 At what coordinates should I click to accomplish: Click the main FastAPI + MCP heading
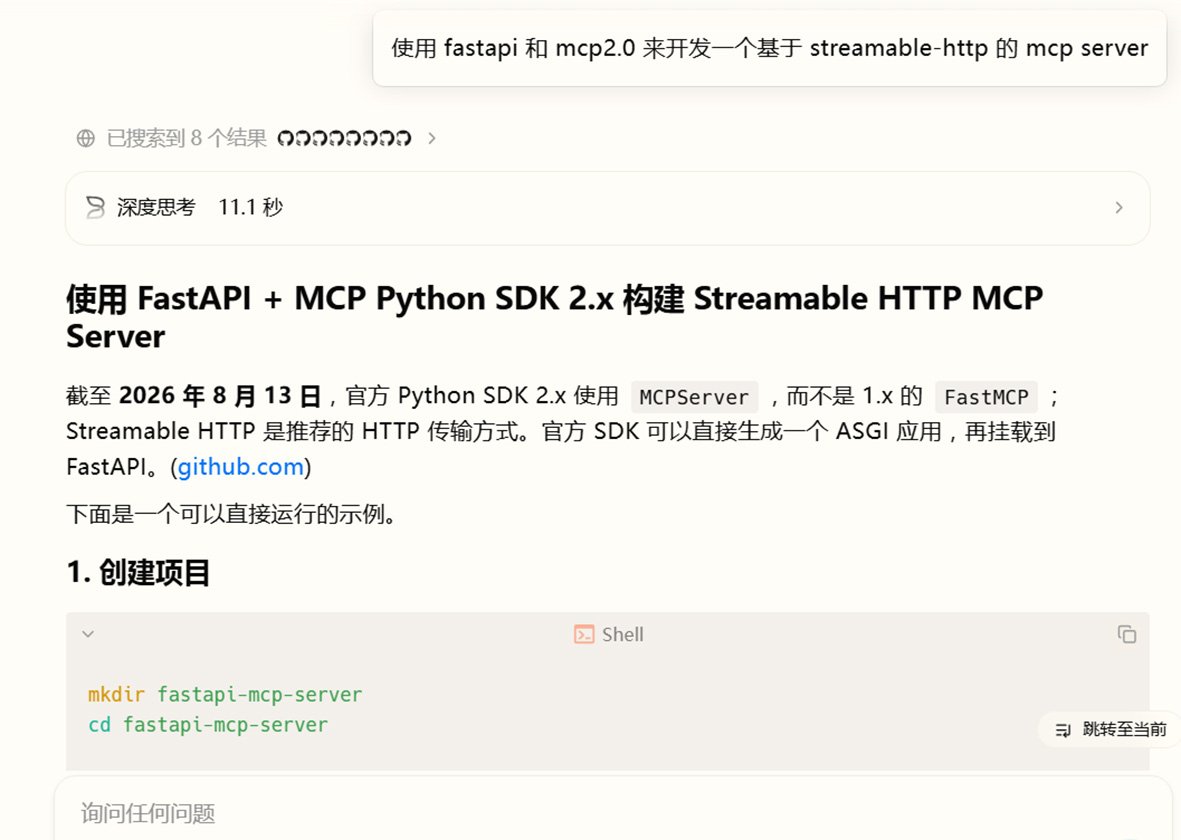(x=554, y=317)
